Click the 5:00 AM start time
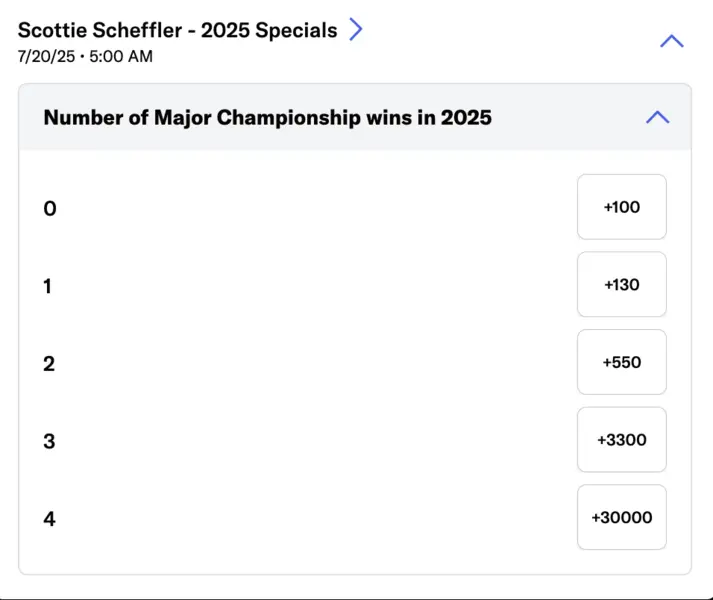This screenshot has height=600, width=713. [121, 56]
